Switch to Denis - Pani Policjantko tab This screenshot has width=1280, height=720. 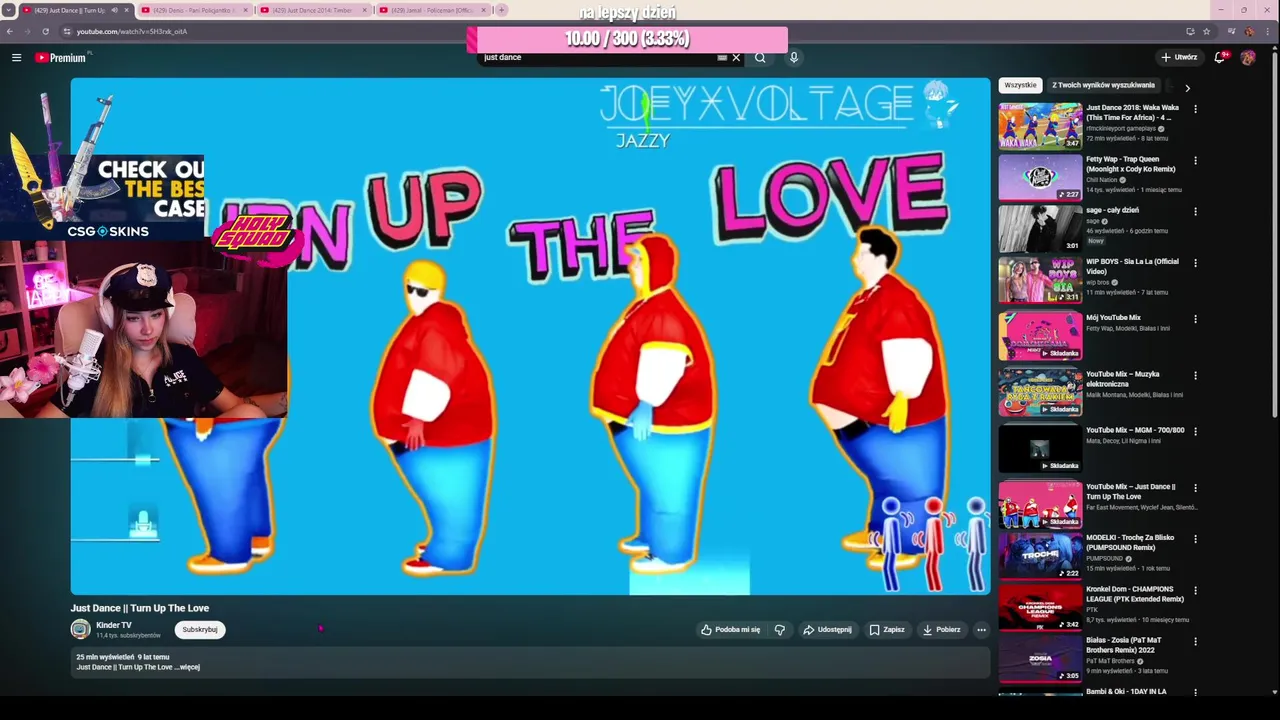pyautogui.click(x=195, y=10)
